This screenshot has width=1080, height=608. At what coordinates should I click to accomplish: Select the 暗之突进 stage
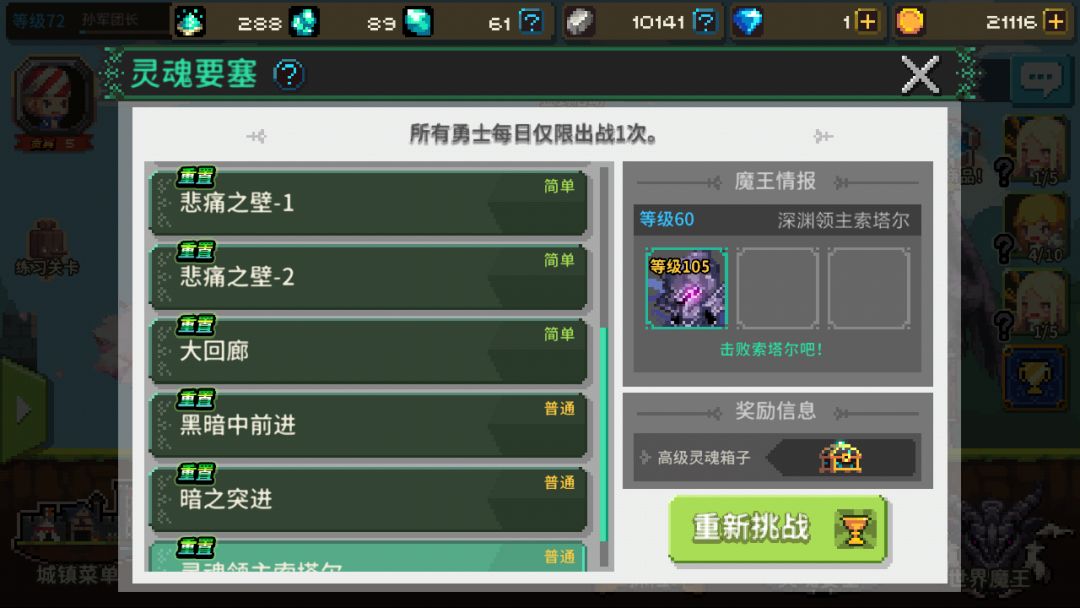pos(368,499)
